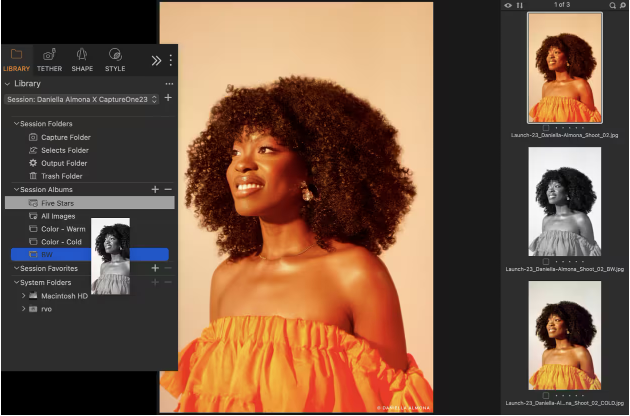The image size is (630, 416).
Task: Open the tool tab vertical dots menu
Action: point(170,60)
